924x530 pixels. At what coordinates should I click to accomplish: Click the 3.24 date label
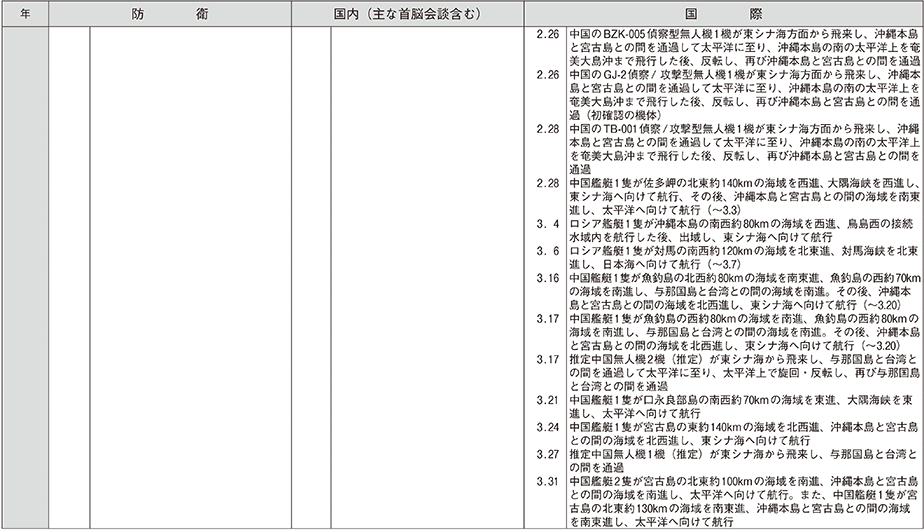[547, 427]
